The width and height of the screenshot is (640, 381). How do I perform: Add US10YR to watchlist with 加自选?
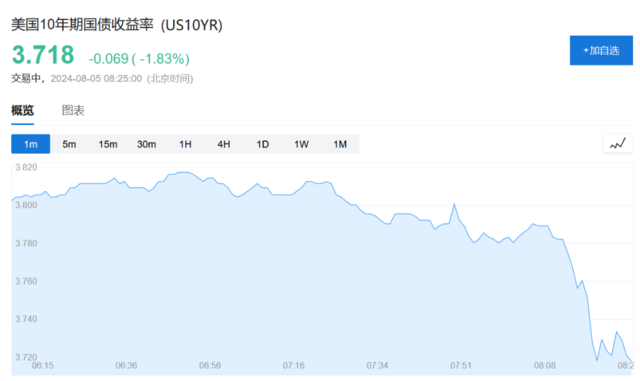tap(601, 50)
